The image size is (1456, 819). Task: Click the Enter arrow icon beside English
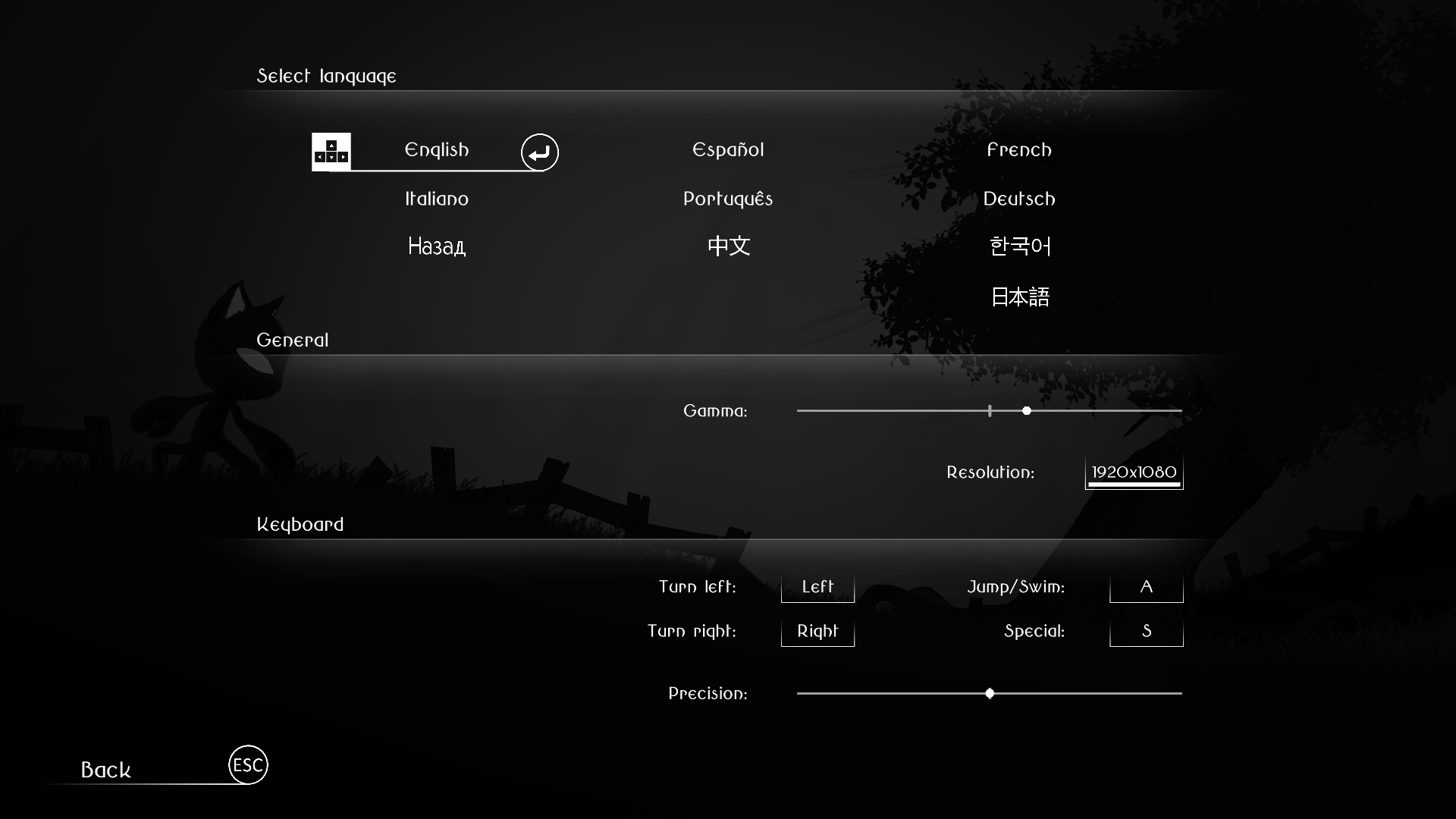pyautogui.click(x=539, y=152)
